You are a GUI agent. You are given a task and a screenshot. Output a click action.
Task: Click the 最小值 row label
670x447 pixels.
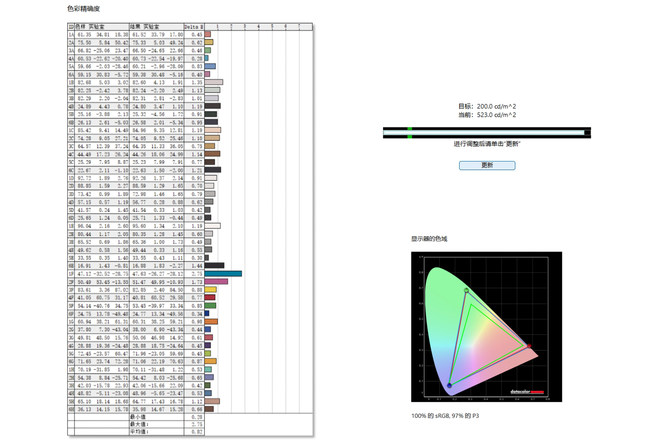click(x=136, y=417)
